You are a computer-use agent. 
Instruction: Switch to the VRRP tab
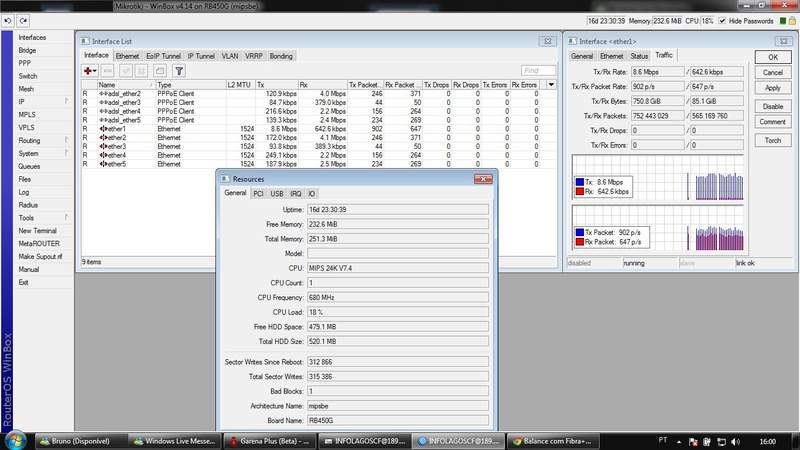pyautogui.click(x=254, y=56)
